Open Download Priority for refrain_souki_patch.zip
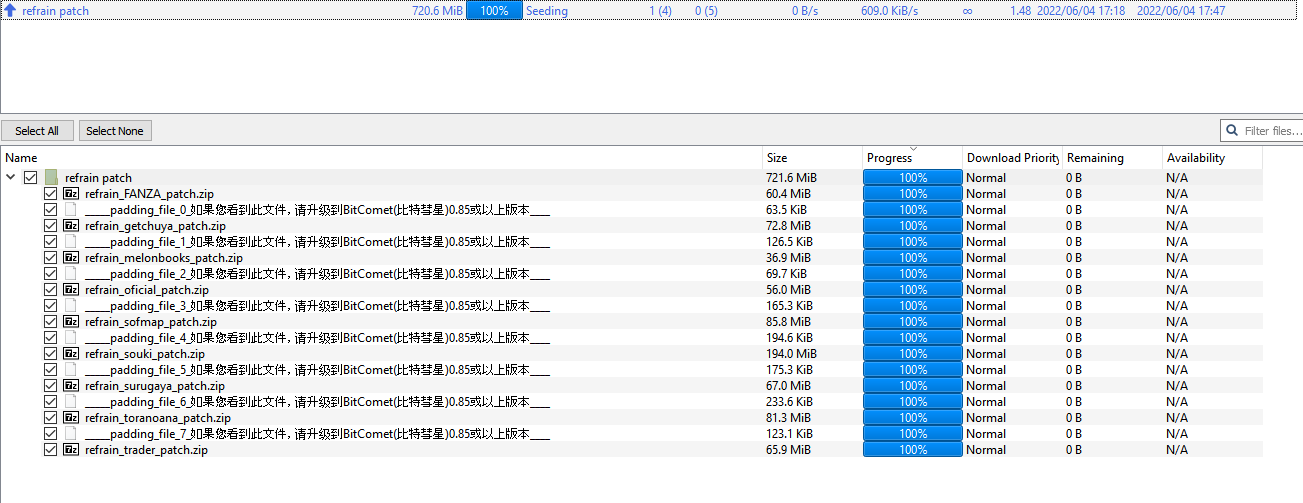This screenshot has width=1303, height=503. tap(1012, 354)
